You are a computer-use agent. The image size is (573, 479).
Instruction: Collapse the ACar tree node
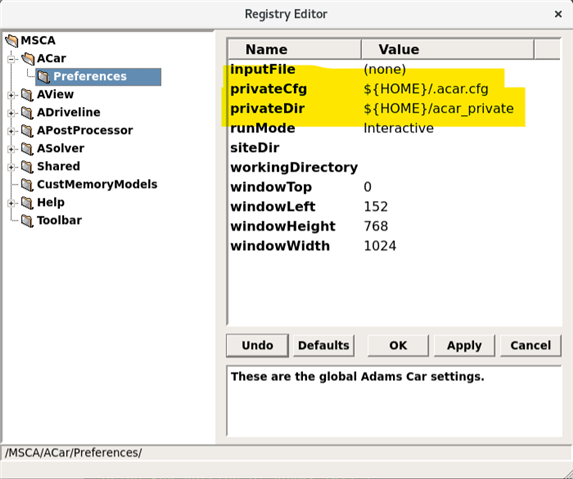click(11, 59)
